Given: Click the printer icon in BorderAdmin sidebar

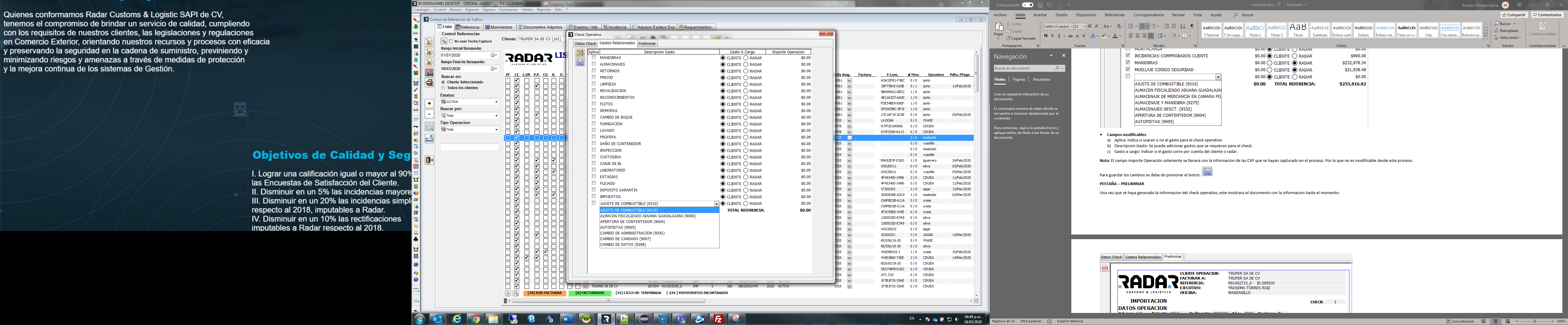Looking at the screenshot, I should pyautogui.click(x=430, y=83).
